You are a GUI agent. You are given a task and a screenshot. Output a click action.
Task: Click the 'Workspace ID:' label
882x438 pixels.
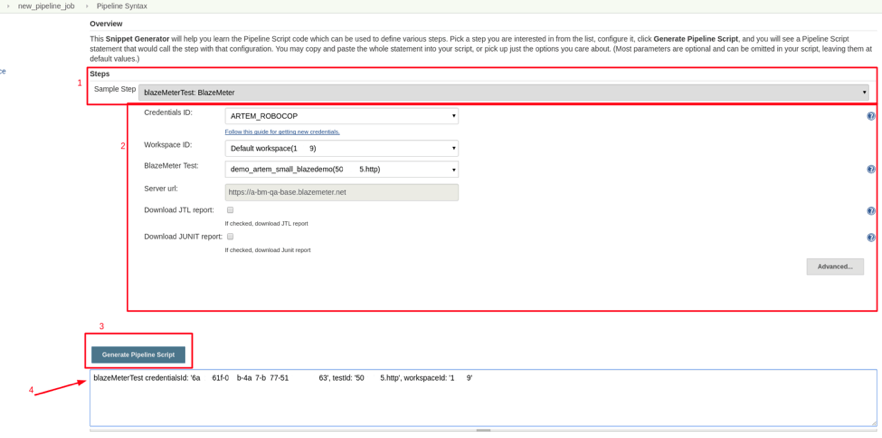click(x=168, y=145)
